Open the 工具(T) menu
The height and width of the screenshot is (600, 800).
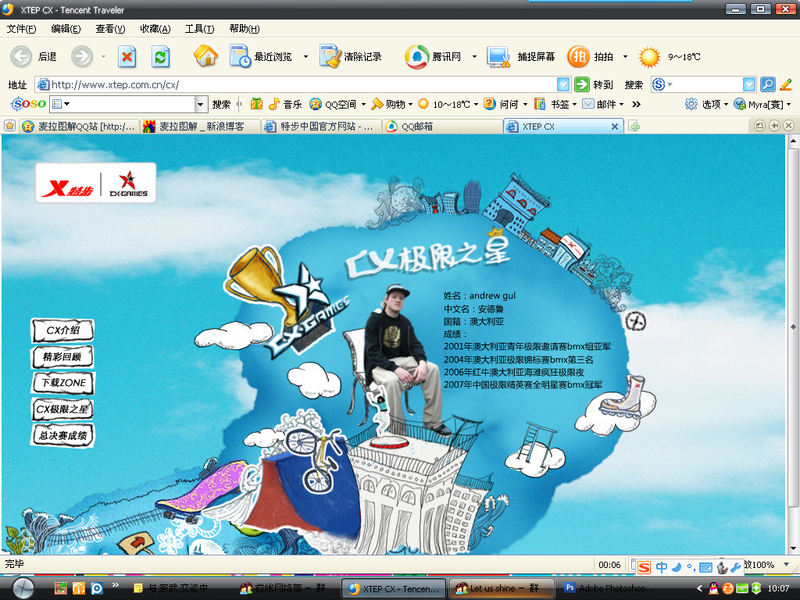click(199, 29)
